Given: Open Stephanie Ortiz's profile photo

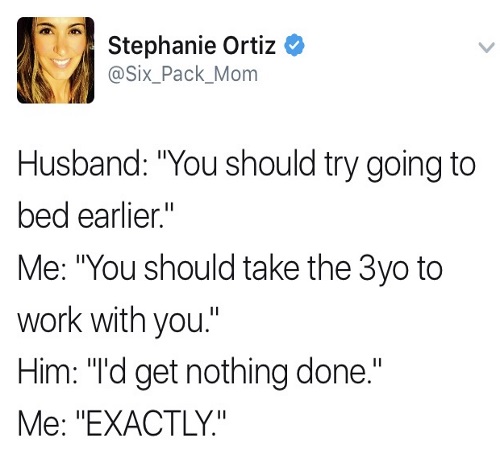Looking at the screenshot, I should pos(56,60).
